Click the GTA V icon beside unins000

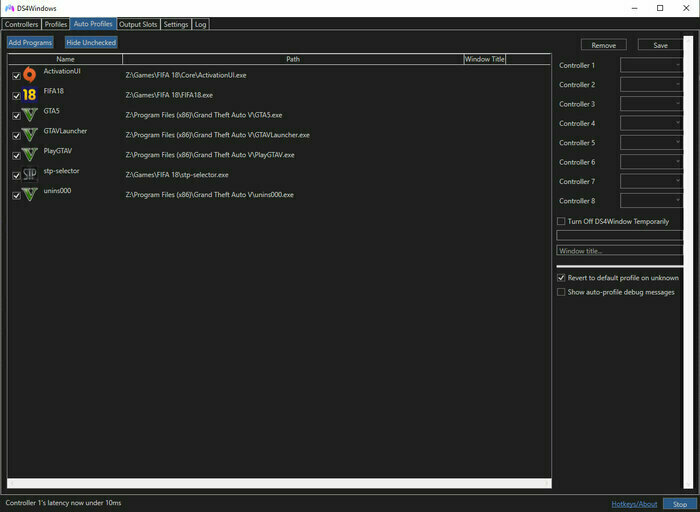[x=29, y=195]
